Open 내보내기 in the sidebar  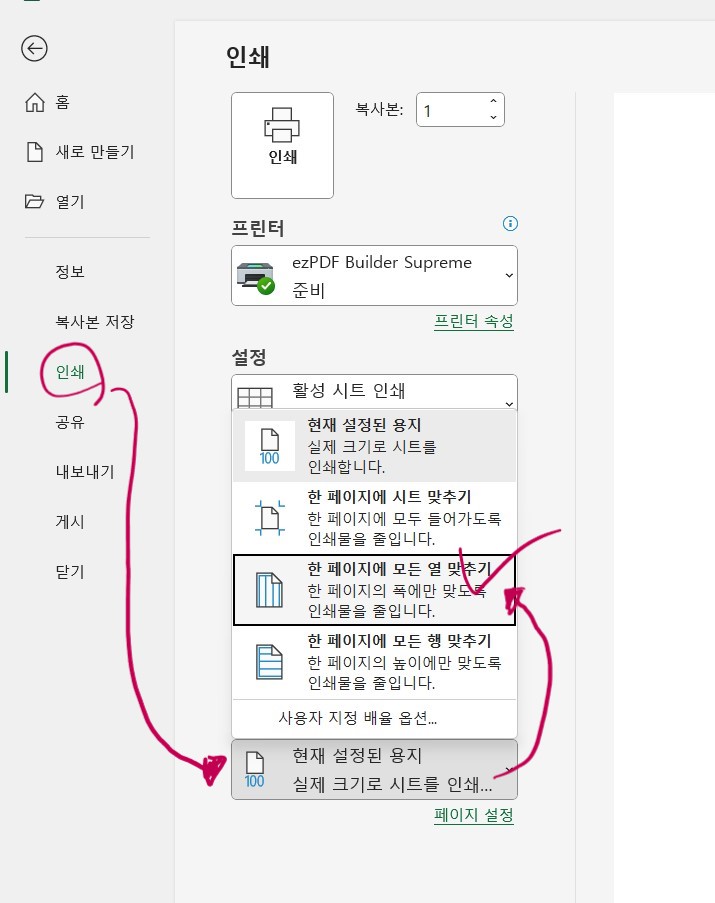(x=85, y=472)
